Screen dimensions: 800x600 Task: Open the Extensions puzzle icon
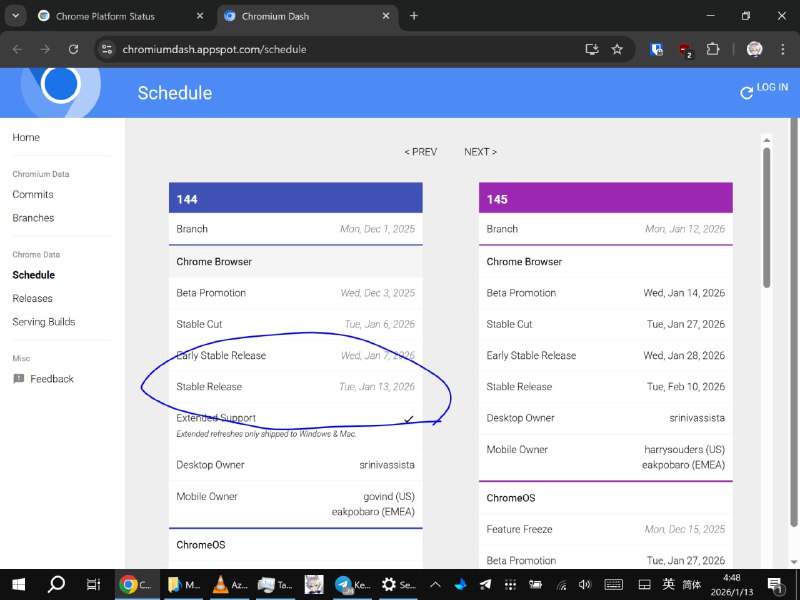(x=713, y=49)
